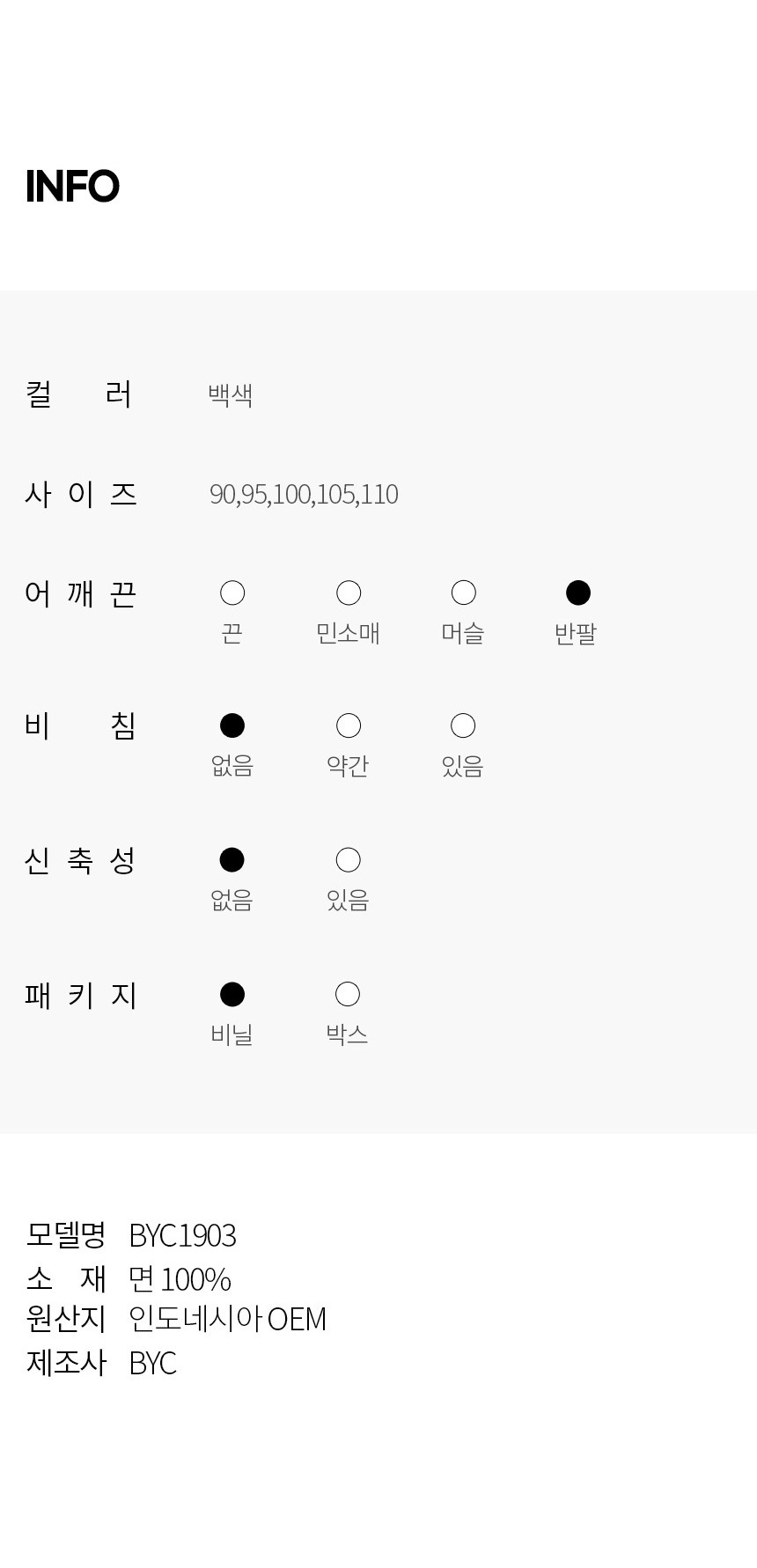This screenshot has height=1568, width=757.
Task: Click the 백색 color value
Action: [231, 394]
